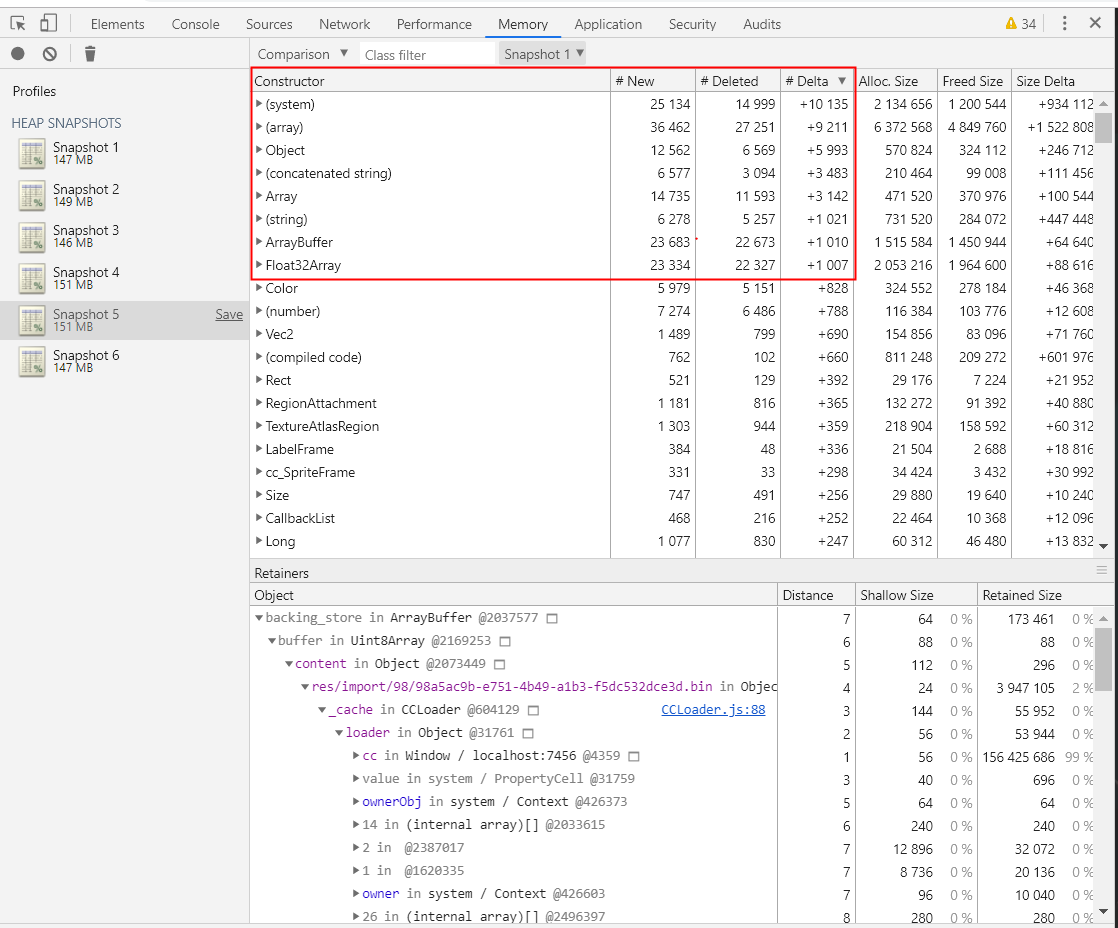Expand the CallbackList row
The height and width of the screenshot is (928, 1118).
click(x=260, y=517)
